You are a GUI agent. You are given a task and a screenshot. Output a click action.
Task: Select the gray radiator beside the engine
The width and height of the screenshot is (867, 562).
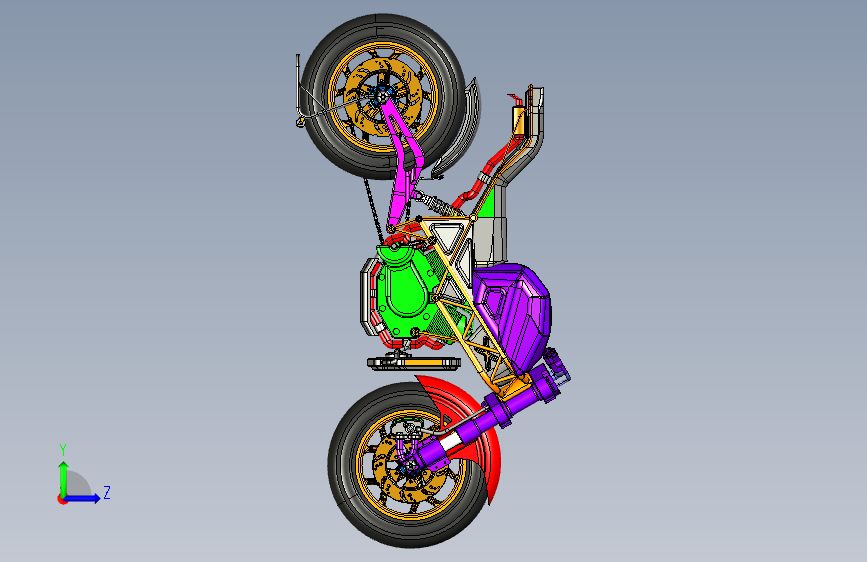[368, 298]
